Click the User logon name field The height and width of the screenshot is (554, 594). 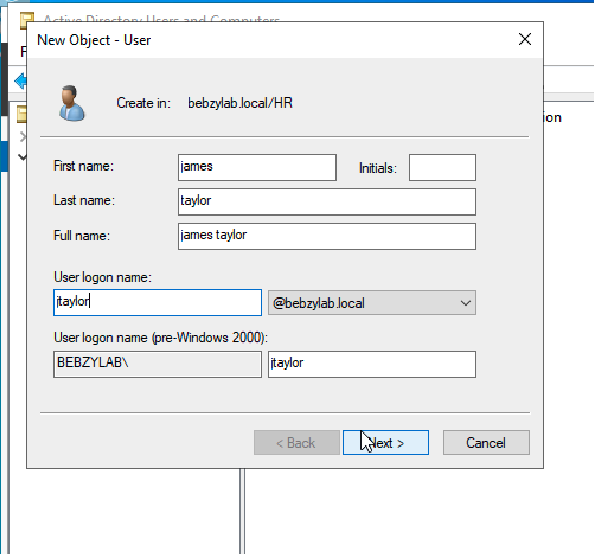(158, 302)
